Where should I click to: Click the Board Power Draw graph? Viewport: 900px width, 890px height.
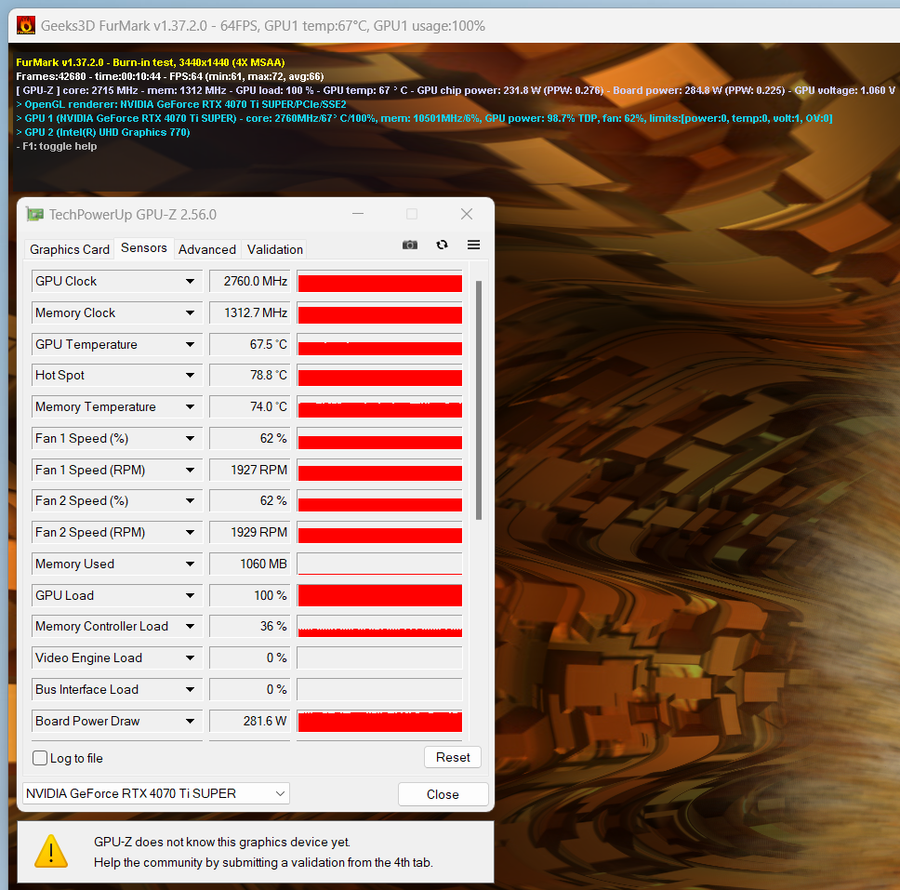[380, 721]
